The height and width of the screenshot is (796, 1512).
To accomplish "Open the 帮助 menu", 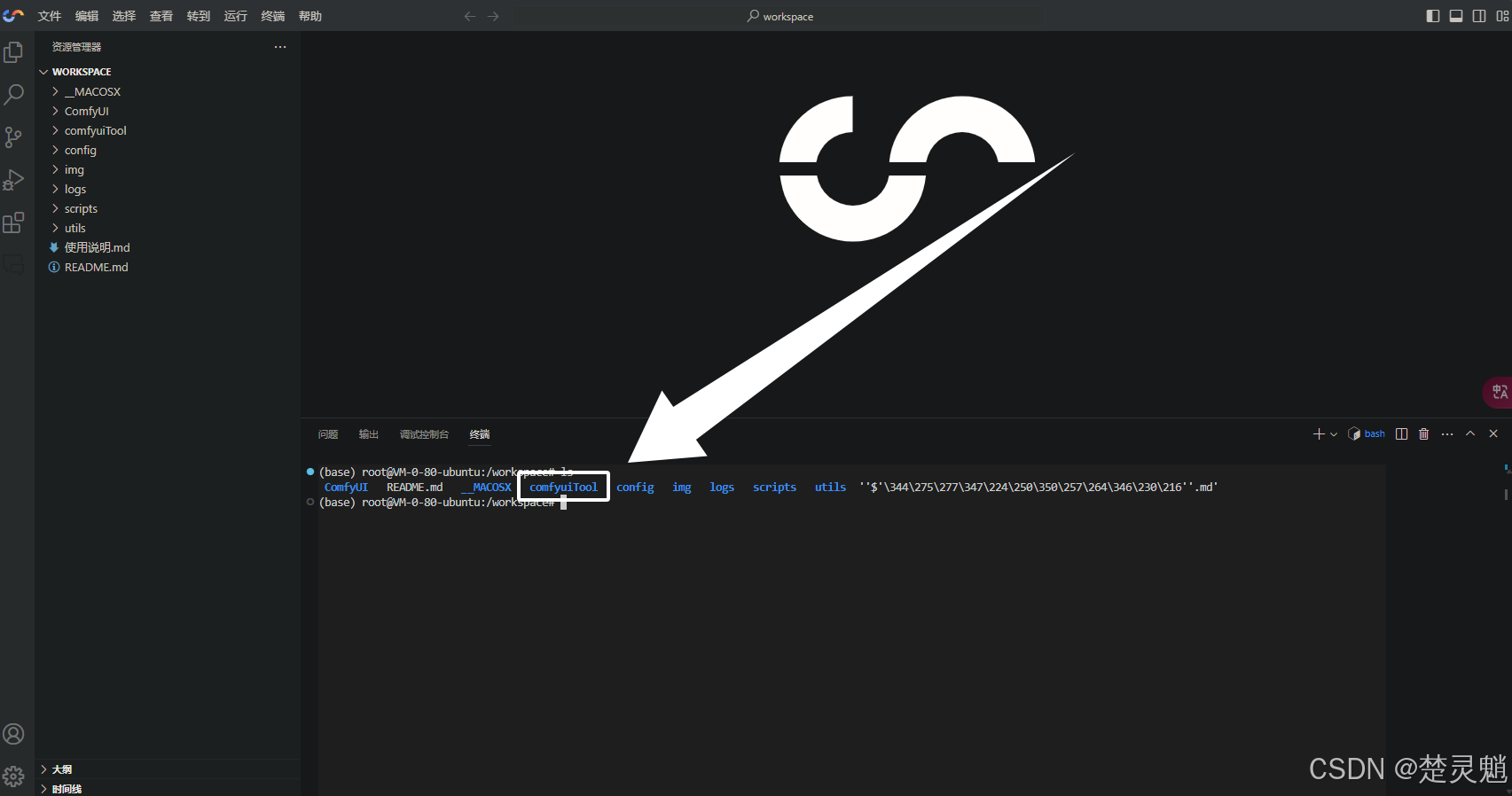I will [310, 16].
